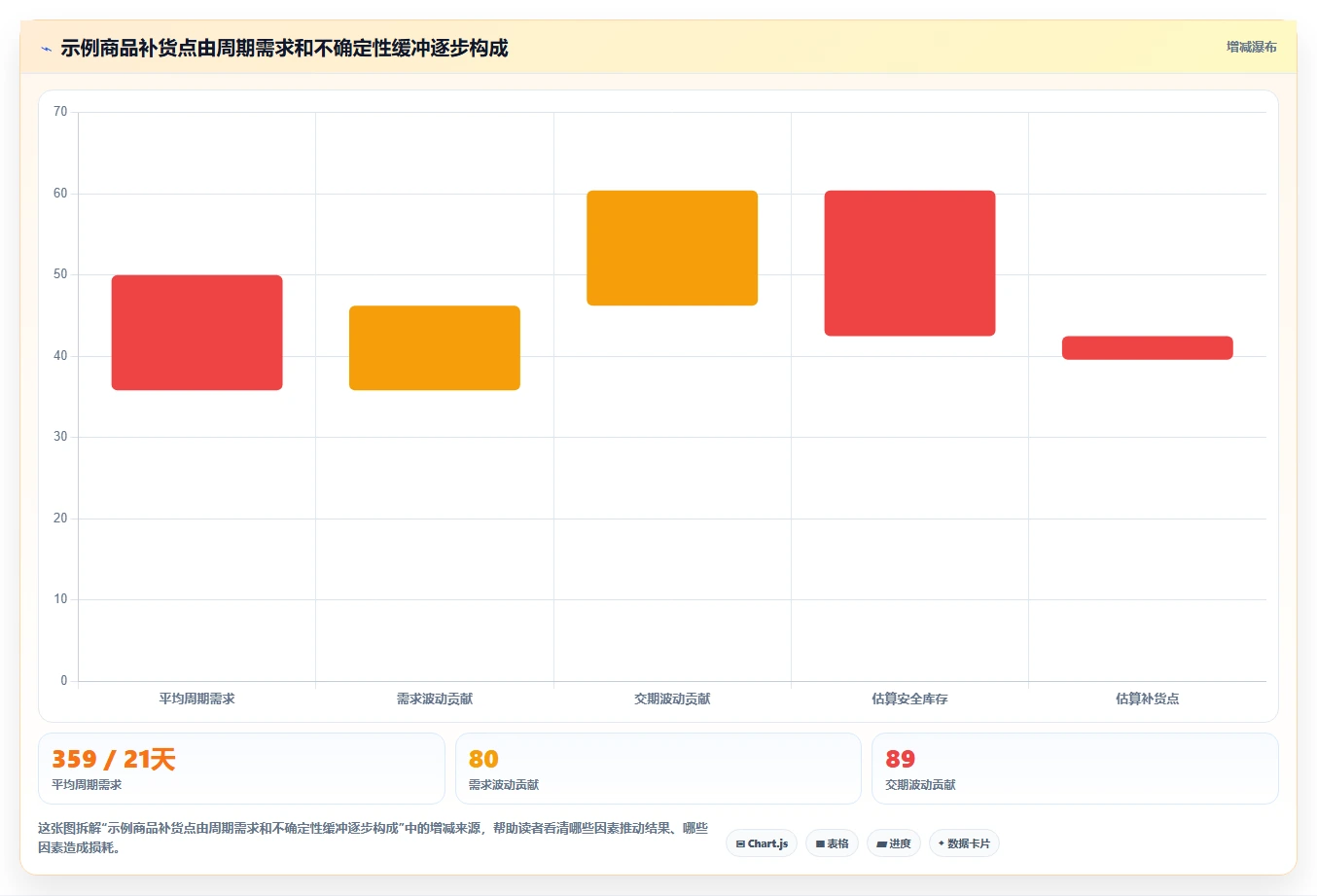Select the 表格 tag chip
1317x896 pixels.
[x=832, y=843]
